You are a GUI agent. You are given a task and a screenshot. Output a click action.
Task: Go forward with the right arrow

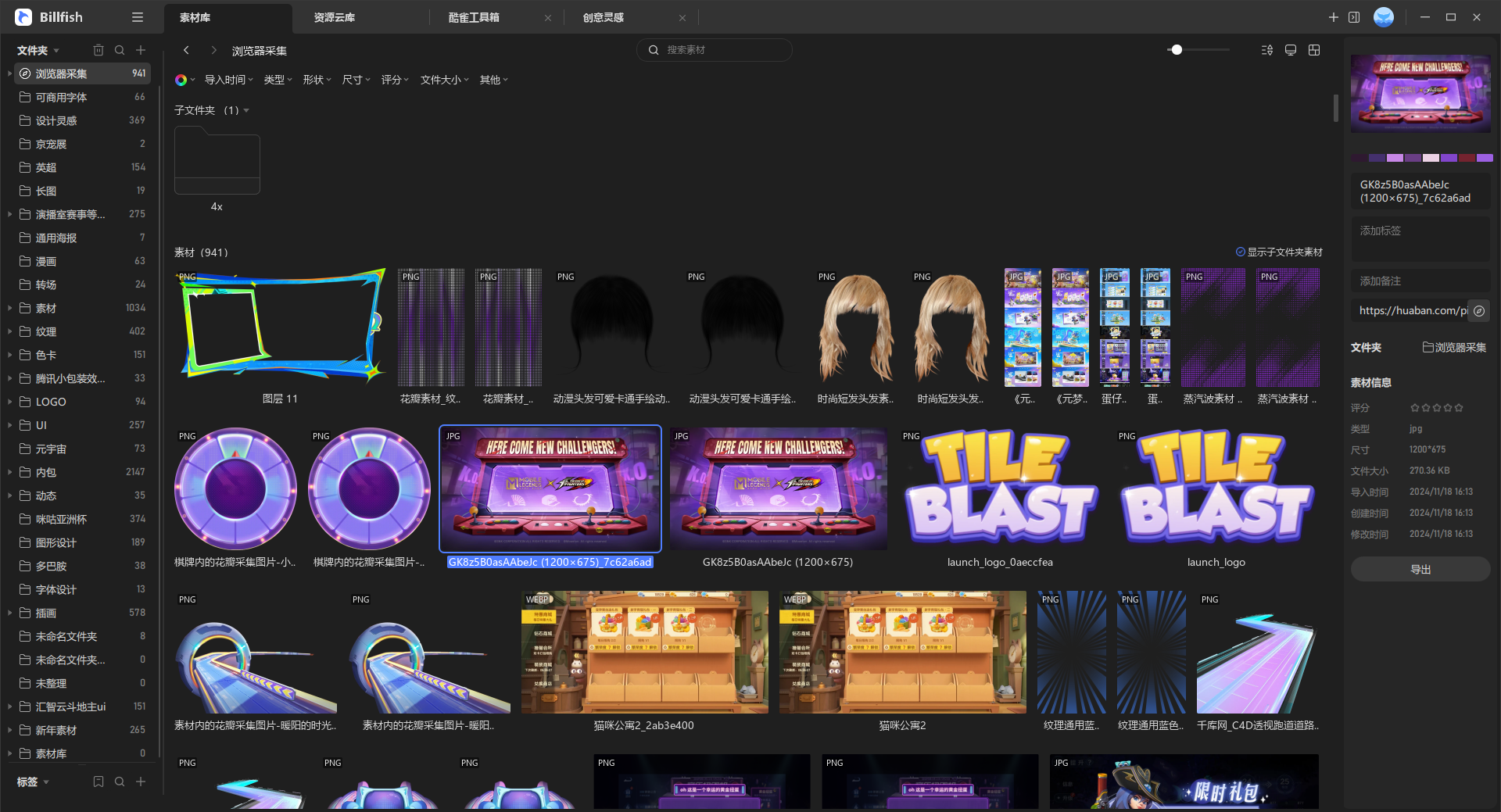point(213,50)
